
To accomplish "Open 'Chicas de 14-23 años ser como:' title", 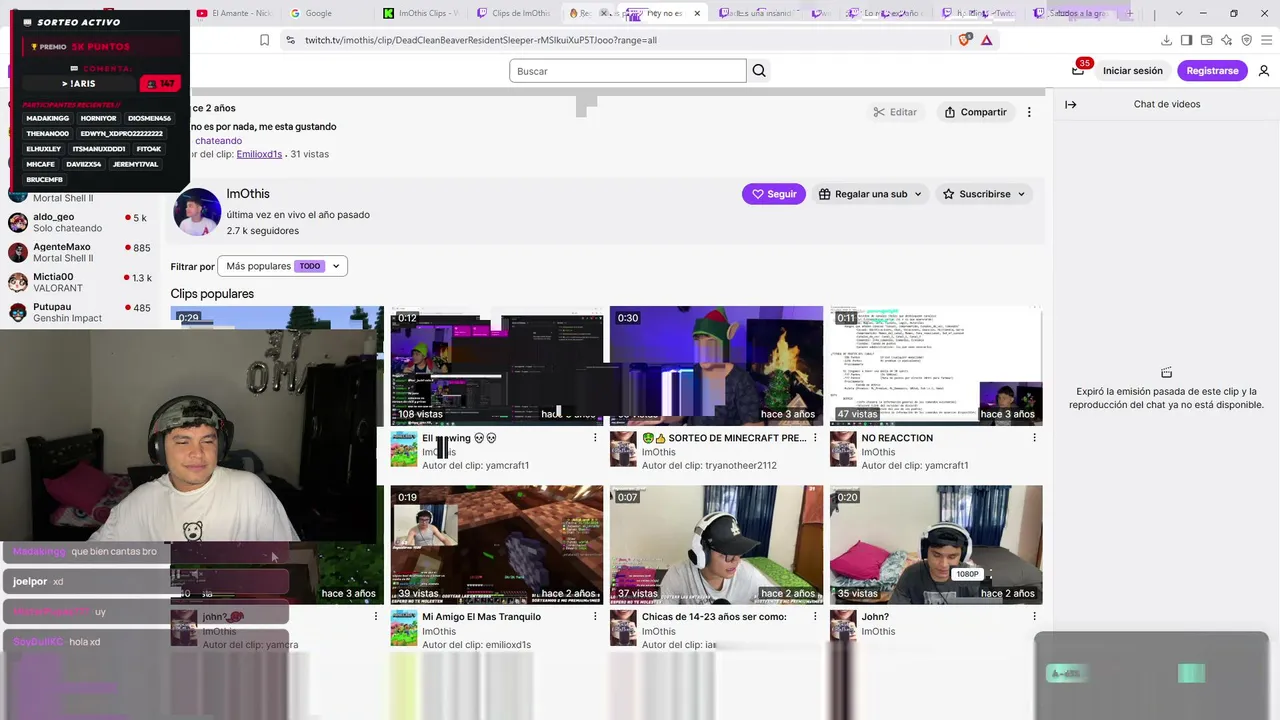I will coord(714,617).
